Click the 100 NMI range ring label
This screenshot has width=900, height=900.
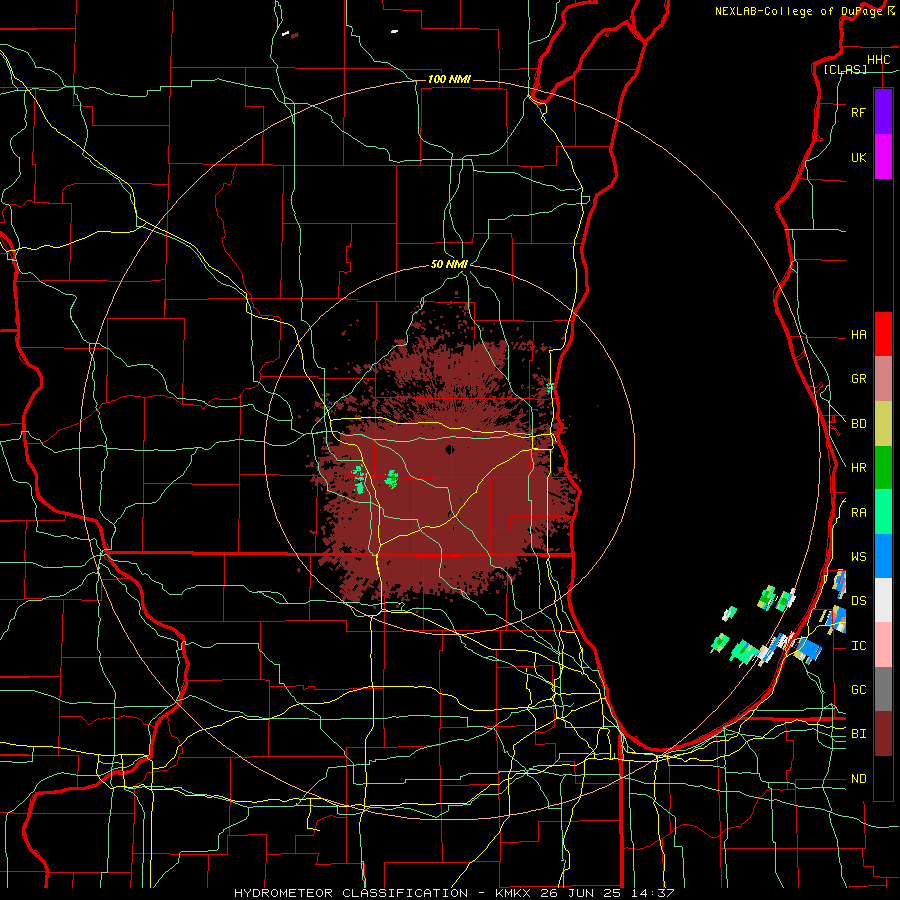449,79
